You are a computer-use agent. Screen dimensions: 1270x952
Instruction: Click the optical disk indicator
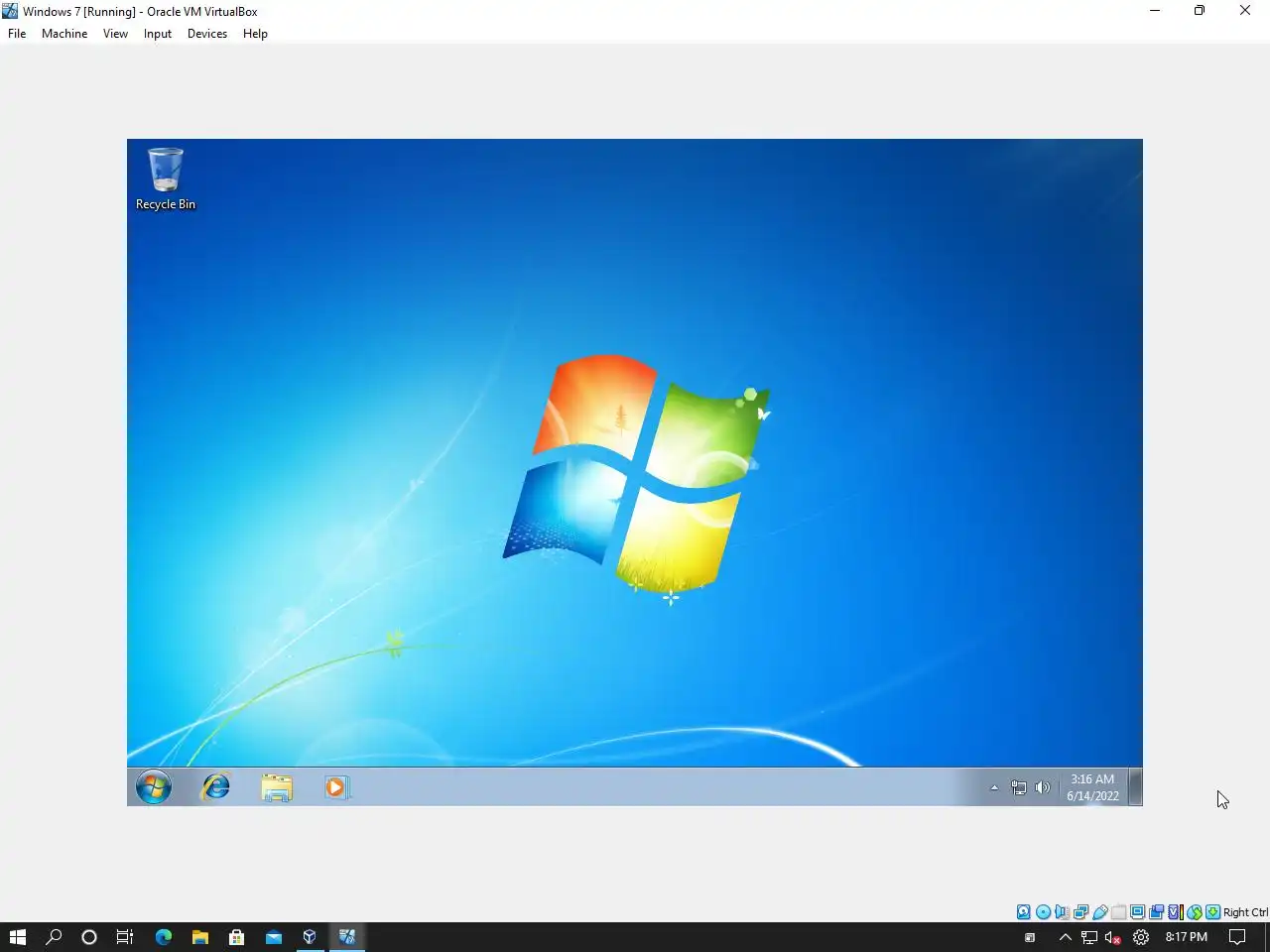1043,912
